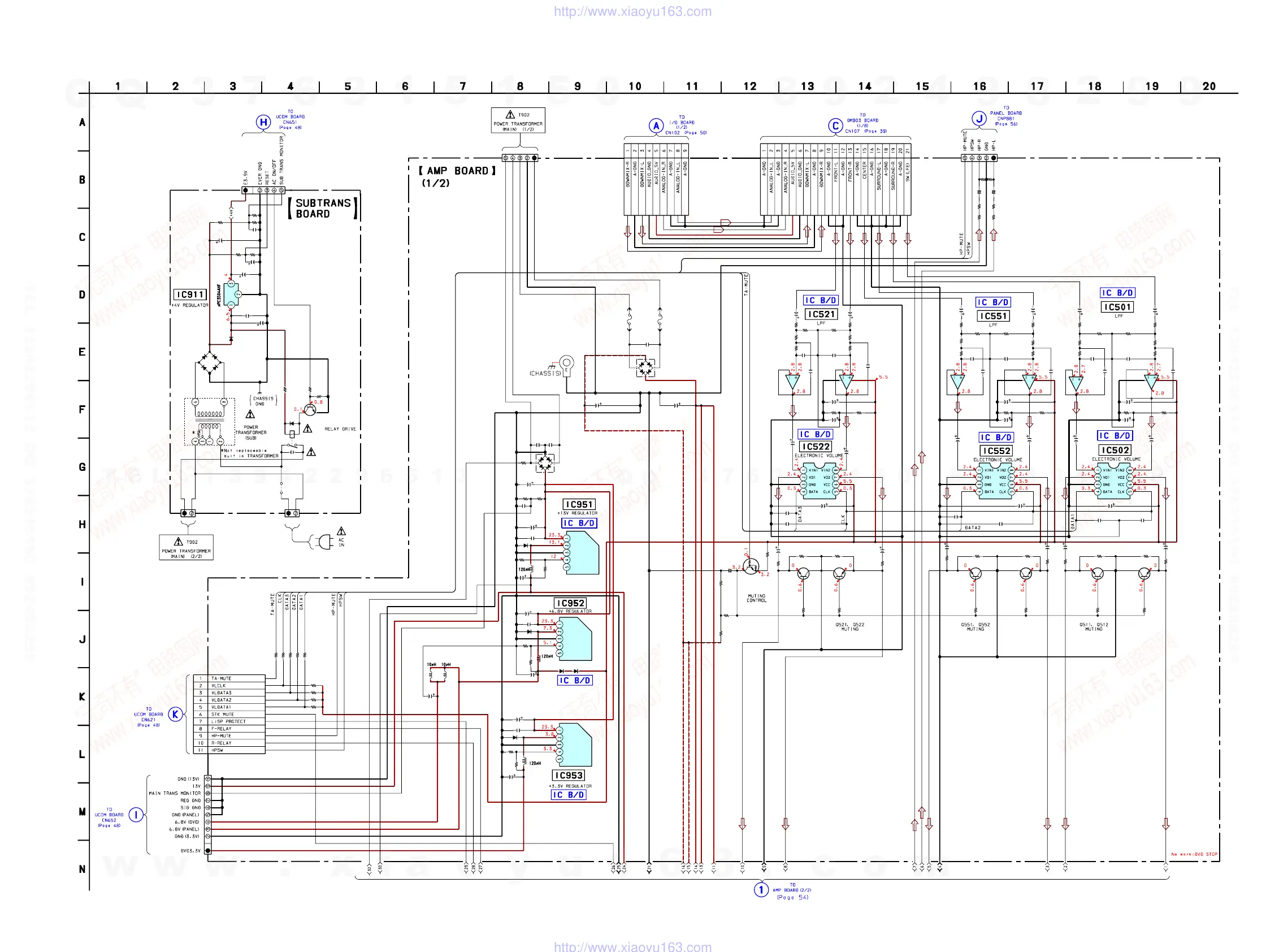Click the circled I connector marker

pyautogui.click(x=136, y=815)
